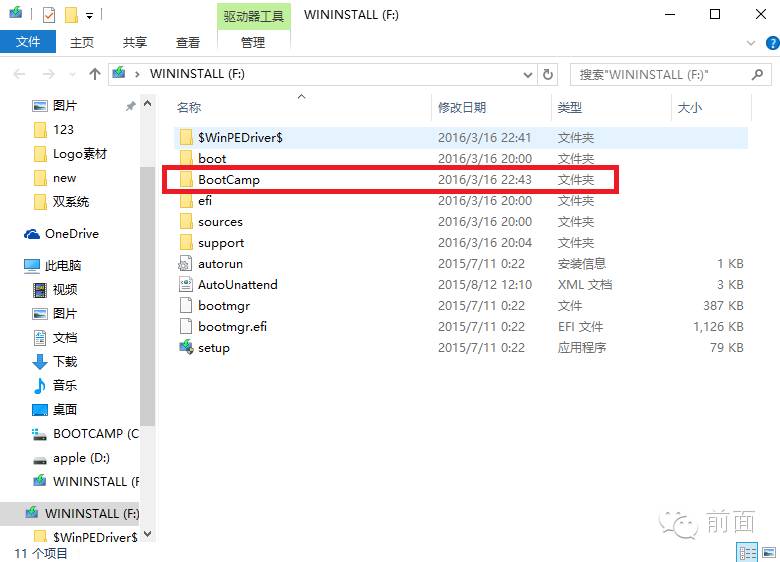Image resolution: width=780 pixels, height=562 pixels.
Task: Select the 驱动器工具 contextual tab header
Action: [x=254, y=16]
